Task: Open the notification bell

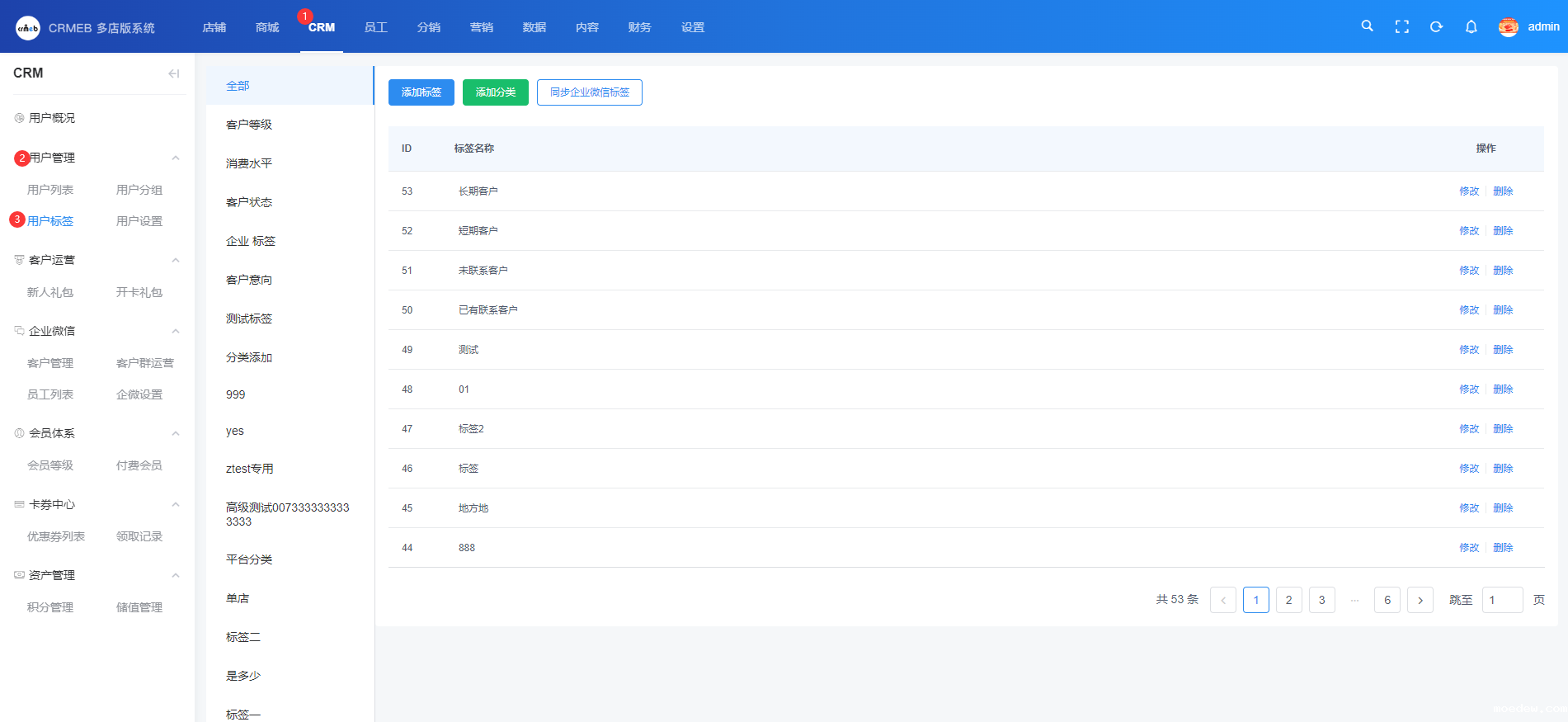Action: (1471, 26)
